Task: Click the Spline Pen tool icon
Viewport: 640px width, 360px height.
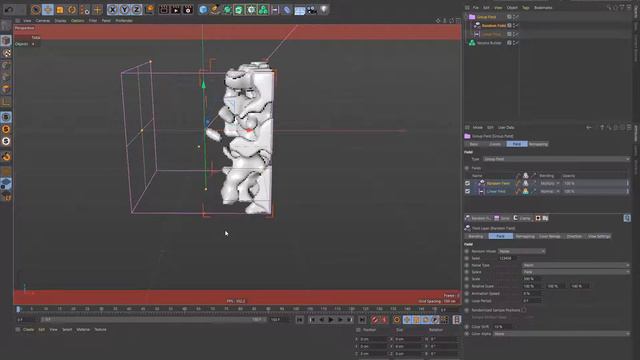Action: [215, 9]
